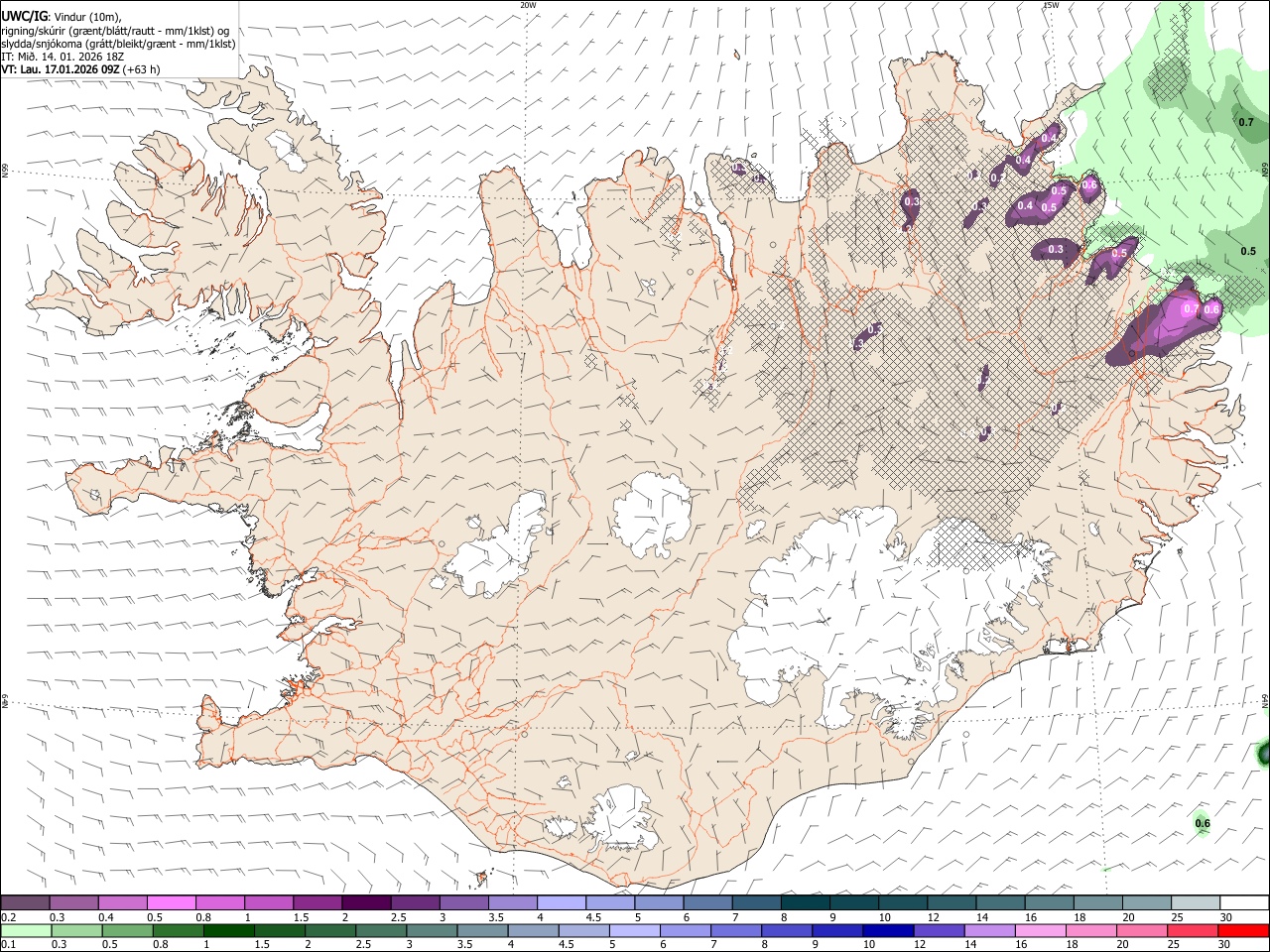Select the 'IT: Mið. 14. 01. 2026 18Z' line
The width and height of the screenshot is (1270, 952).
[63, 57]
